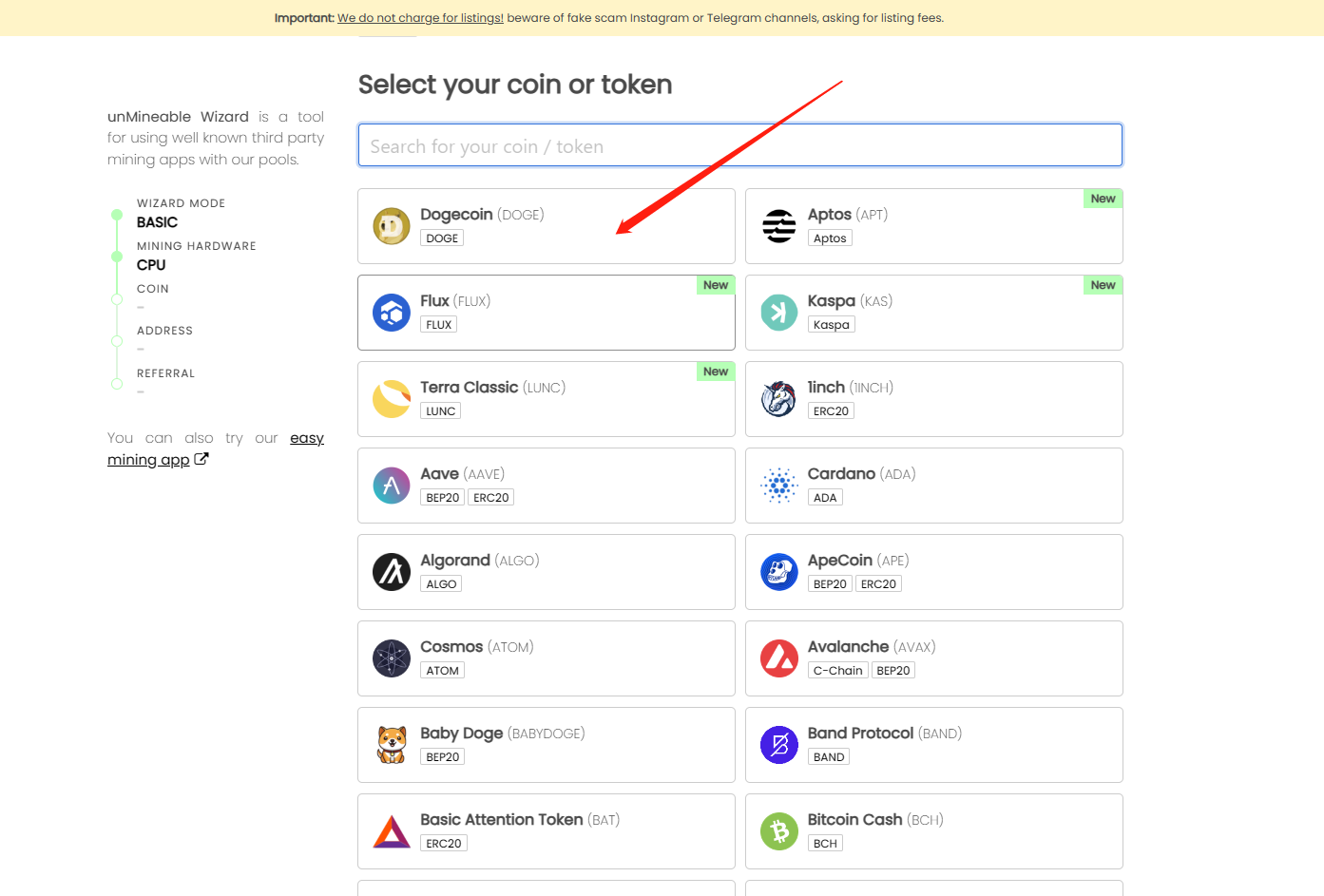Click the WIZARD MODE step in sidebar
Viewport: 1324px width, 896px height.
[x=181, y=203]
